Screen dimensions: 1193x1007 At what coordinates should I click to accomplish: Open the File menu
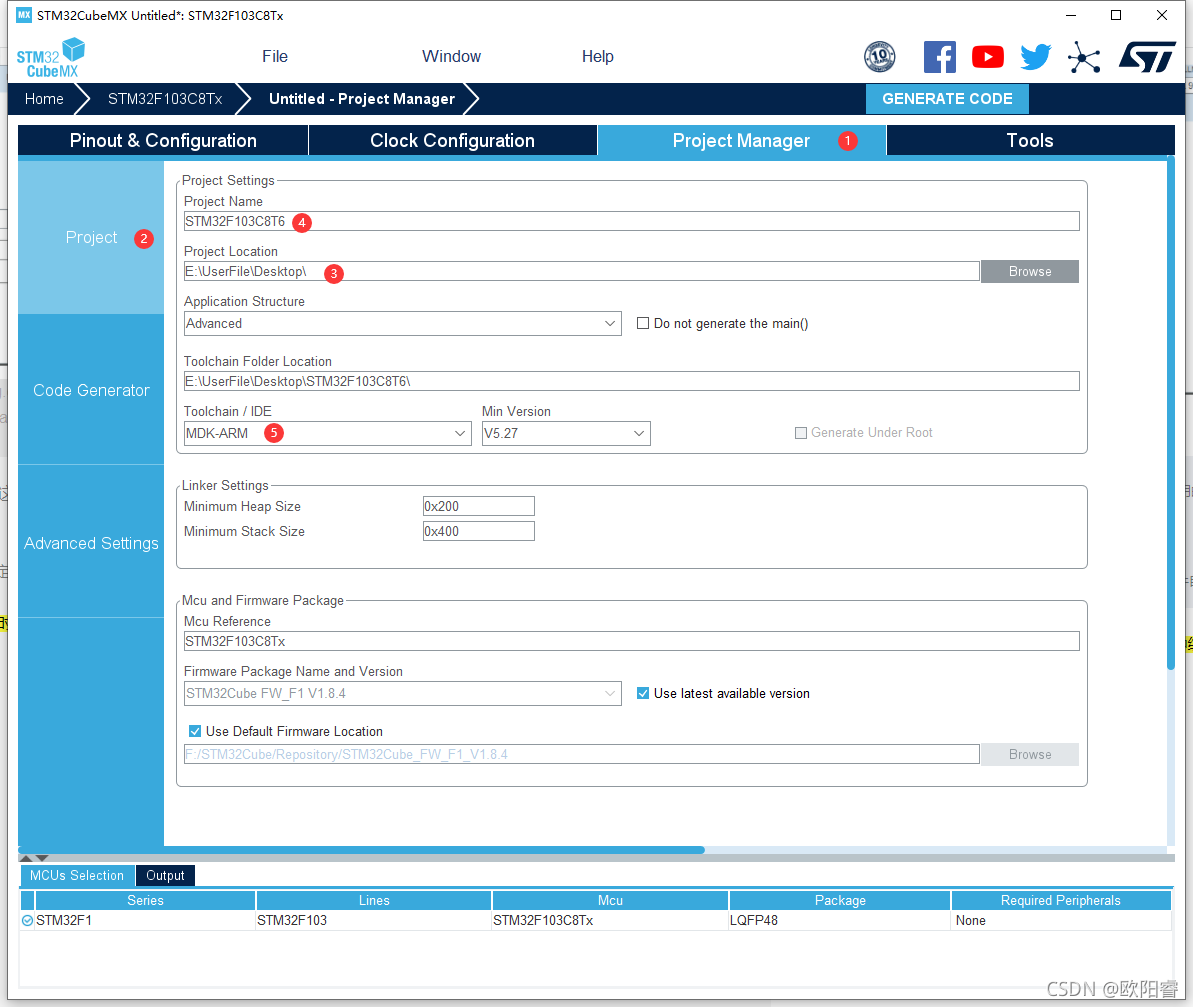click(x=275, y=56)
